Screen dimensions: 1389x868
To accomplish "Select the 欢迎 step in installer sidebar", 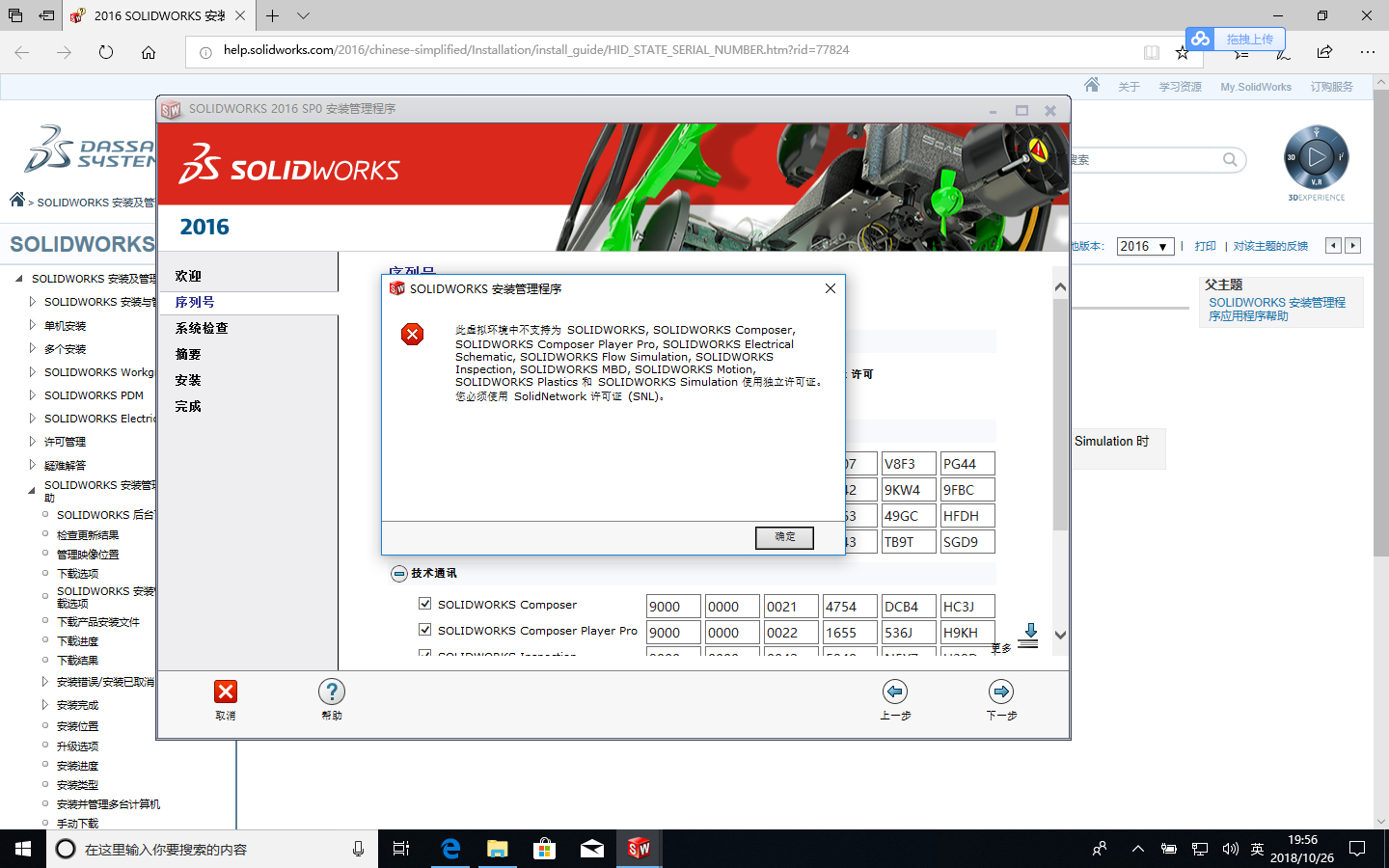I will click(x=188, y=276).
